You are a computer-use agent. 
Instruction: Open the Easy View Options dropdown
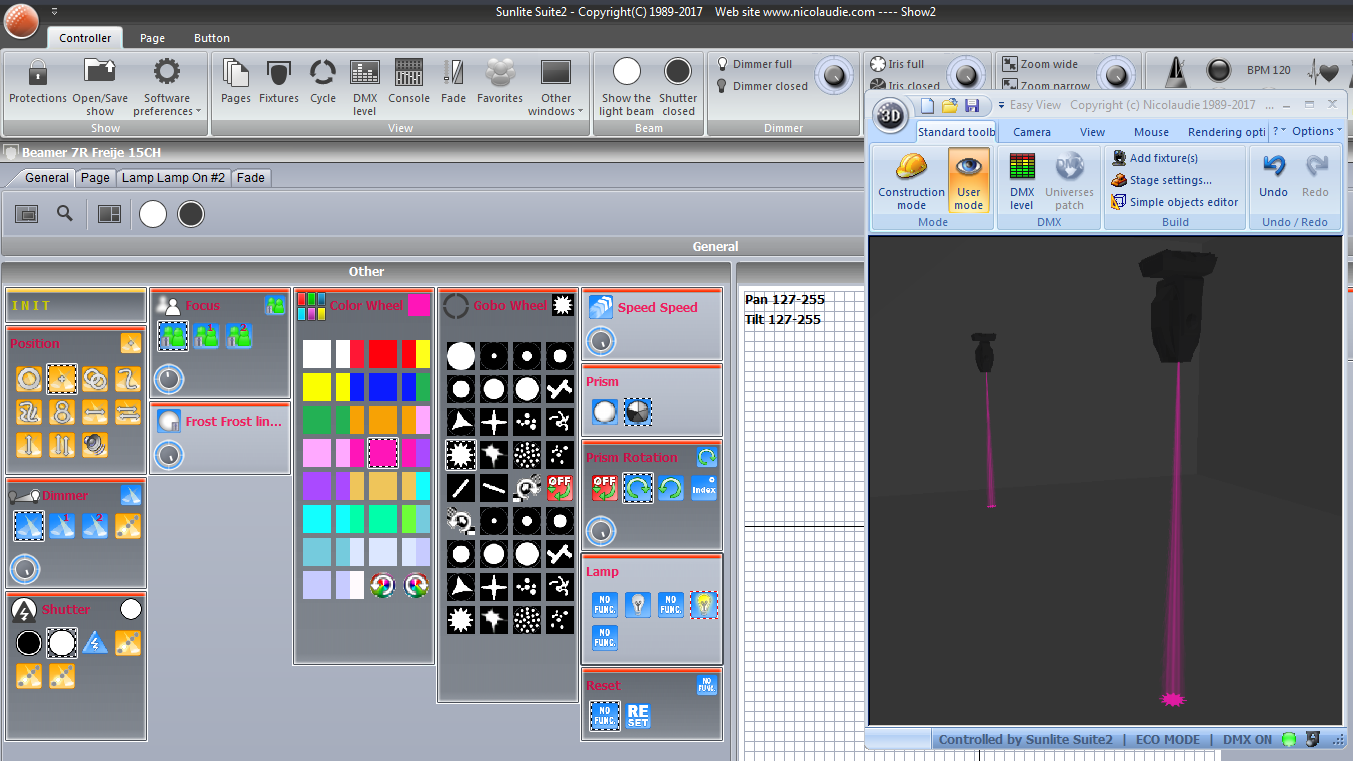(1316, 131)
